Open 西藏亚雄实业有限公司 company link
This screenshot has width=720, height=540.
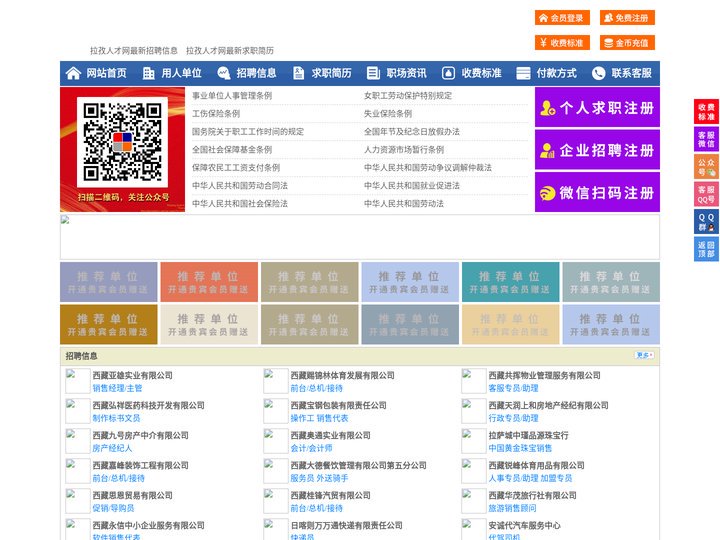coord(133,375)
